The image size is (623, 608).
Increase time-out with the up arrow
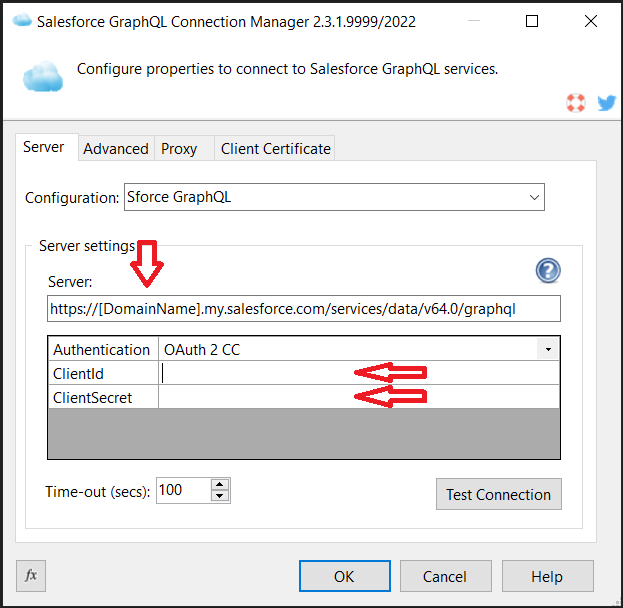[x=220, y=484]
